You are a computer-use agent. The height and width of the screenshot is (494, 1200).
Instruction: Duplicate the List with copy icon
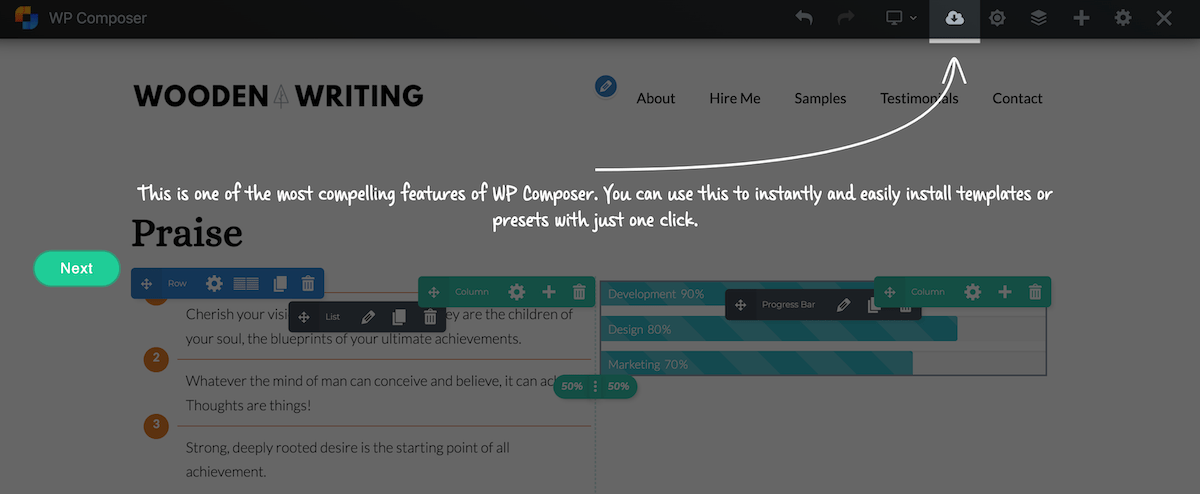click(x=399, y=317)
